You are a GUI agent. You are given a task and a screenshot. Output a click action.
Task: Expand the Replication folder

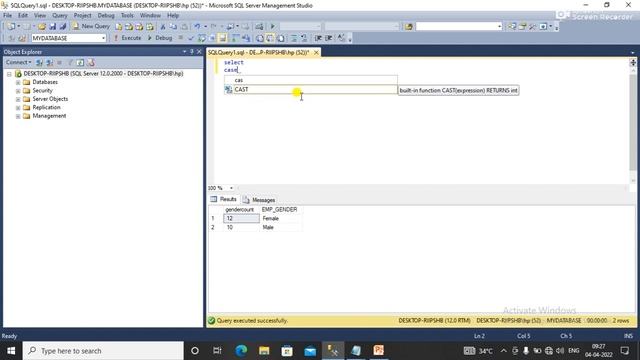[x=18, y=108]
